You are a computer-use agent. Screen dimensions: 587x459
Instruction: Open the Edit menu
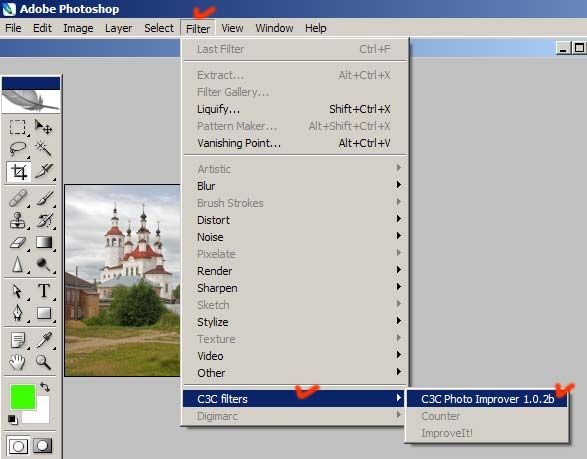coord(42,28)
